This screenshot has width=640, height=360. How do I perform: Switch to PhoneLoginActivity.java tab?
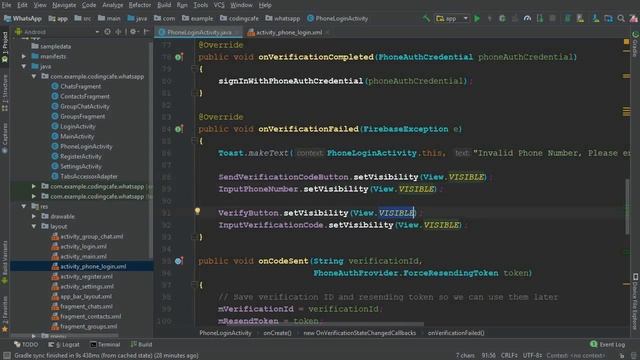pos(198,32)
